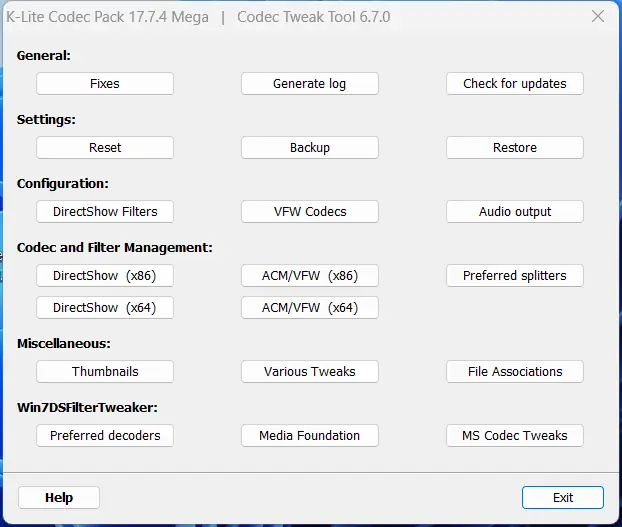Manage DirectShow (x64) filters
The height and width of the screenshot is (527, 622).
(x=105, y=308)
